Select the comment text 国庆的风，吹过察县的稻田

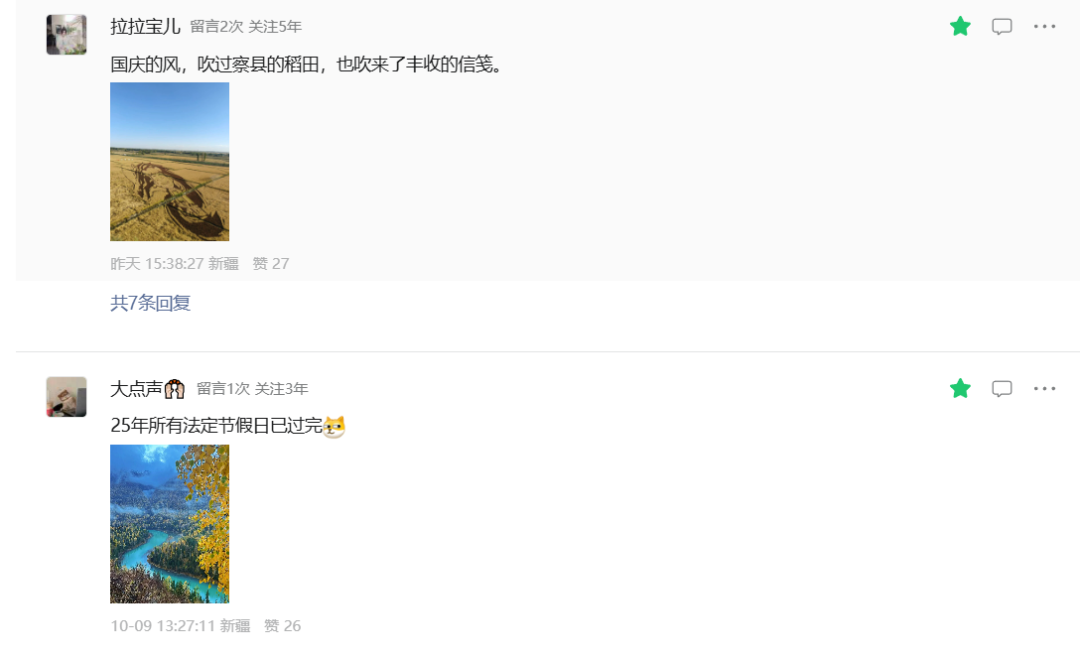(215, 64)
